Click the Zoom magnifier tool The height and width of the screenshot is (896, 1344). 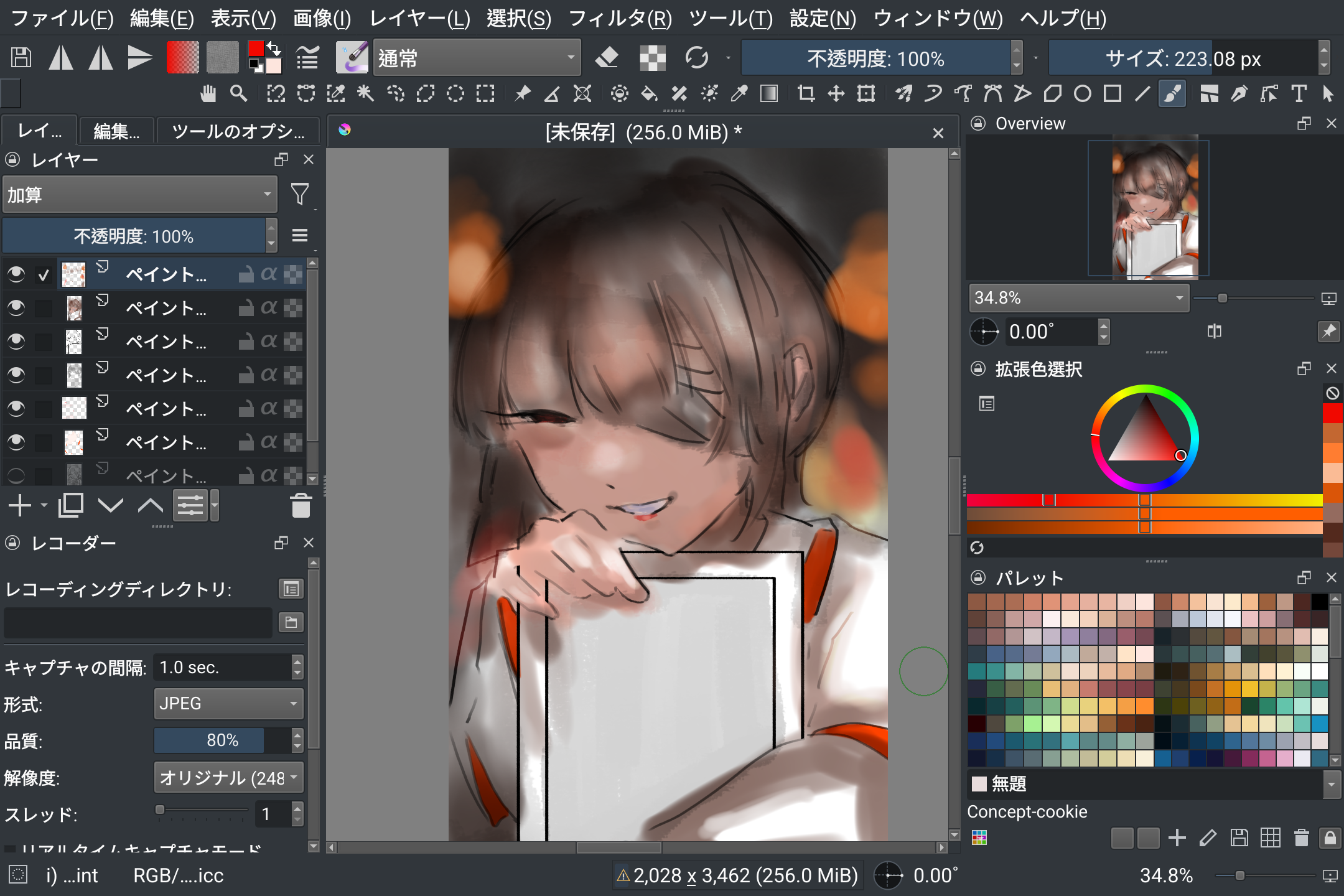point(238,94)
